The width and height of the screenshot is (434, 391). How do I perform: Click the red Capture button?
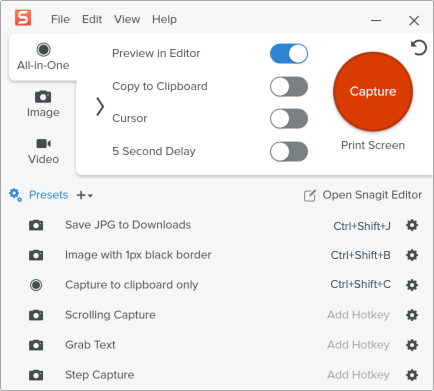(373, 91)
